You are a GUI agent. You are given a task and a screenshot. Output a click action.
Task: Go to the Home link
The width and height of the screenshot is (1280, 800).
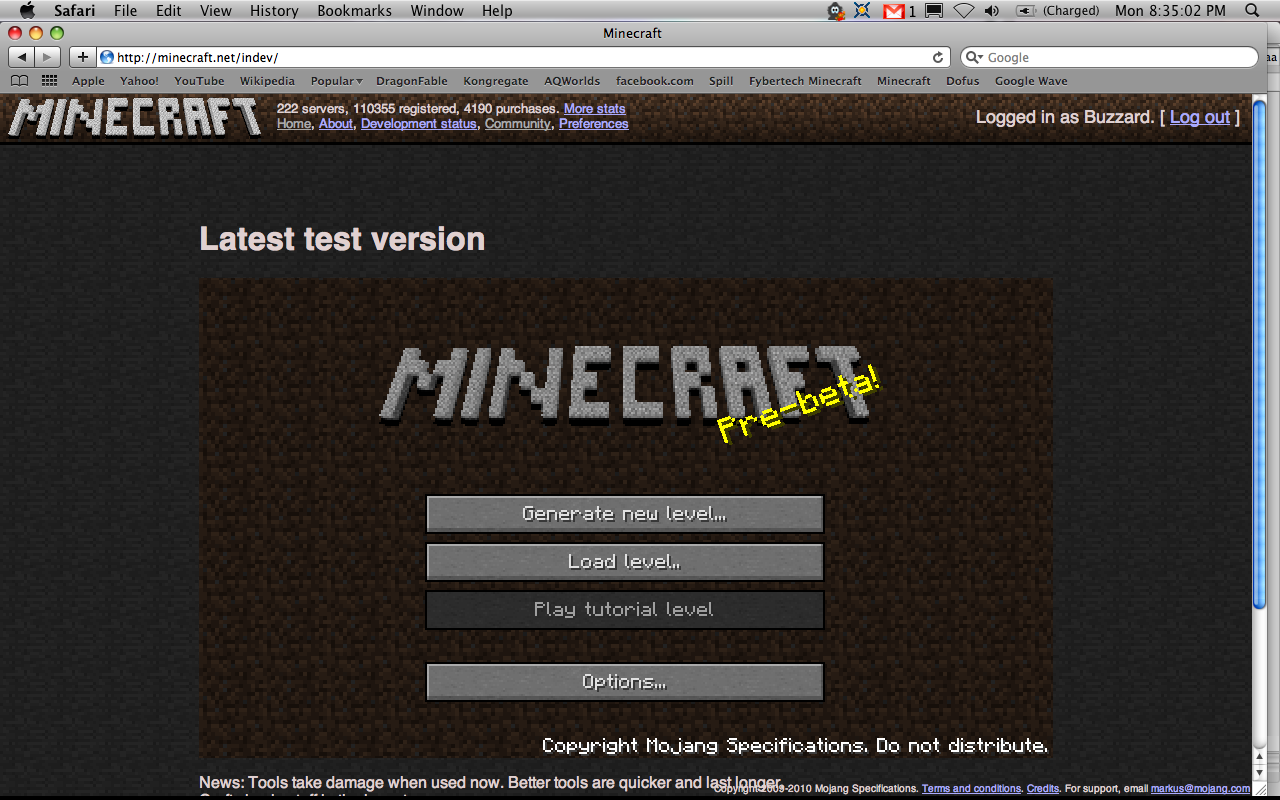[x=294, y=124]
